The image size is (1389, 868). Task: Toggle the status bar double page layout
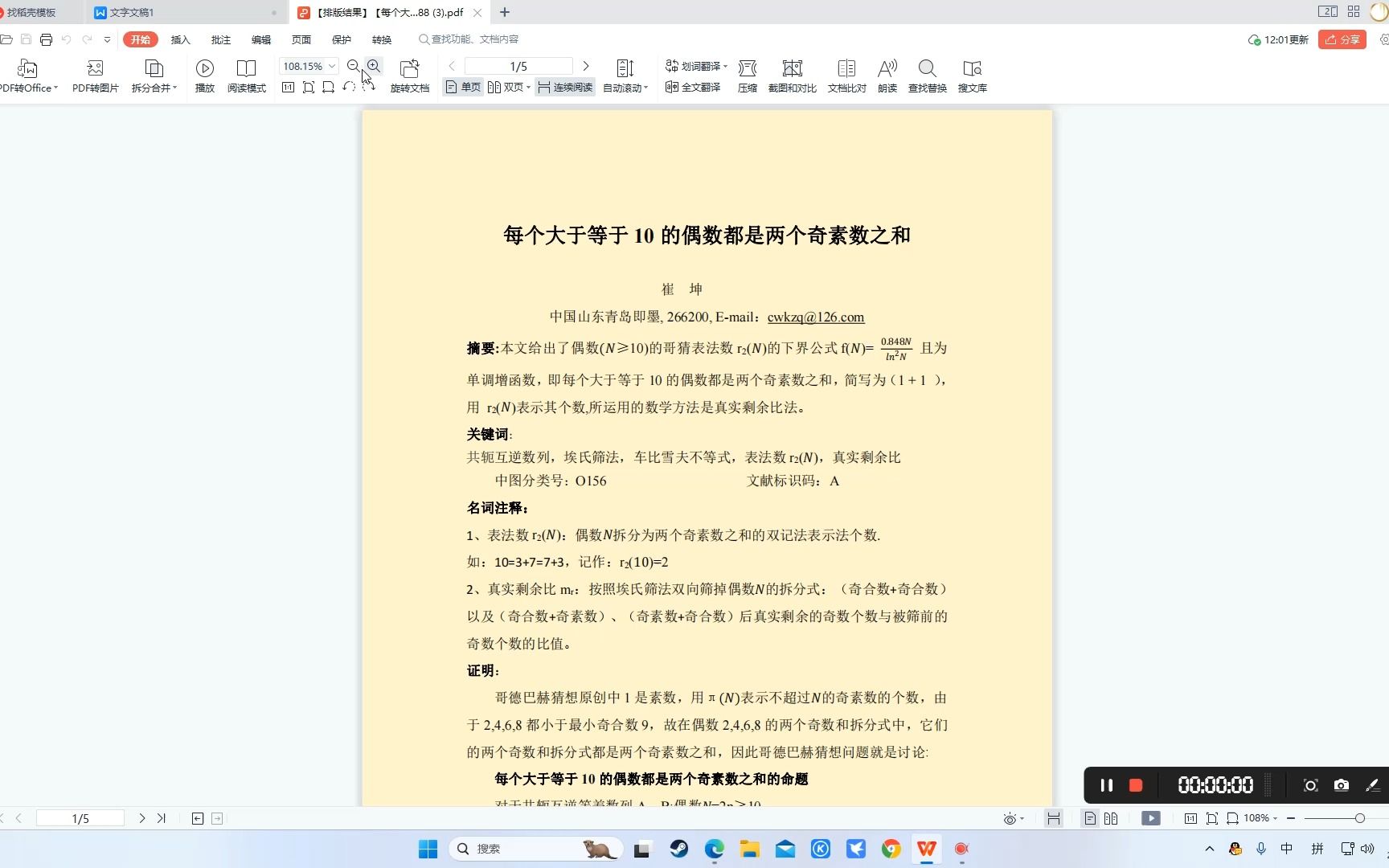coord(1111,818)
